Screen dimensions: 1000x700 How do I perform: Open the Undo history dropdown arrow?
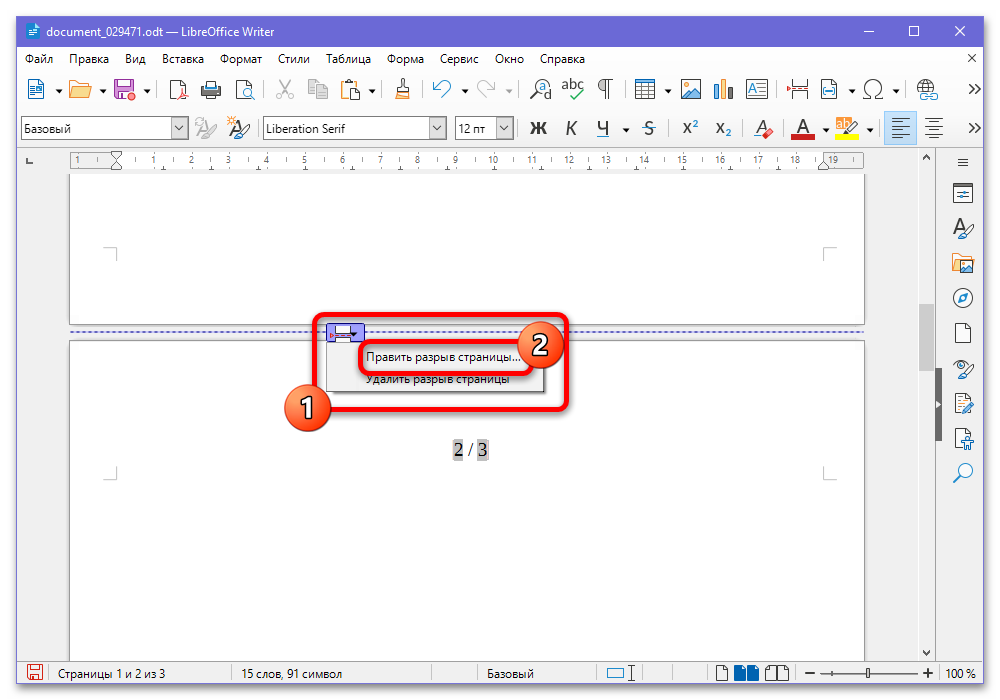click(465, 91)
